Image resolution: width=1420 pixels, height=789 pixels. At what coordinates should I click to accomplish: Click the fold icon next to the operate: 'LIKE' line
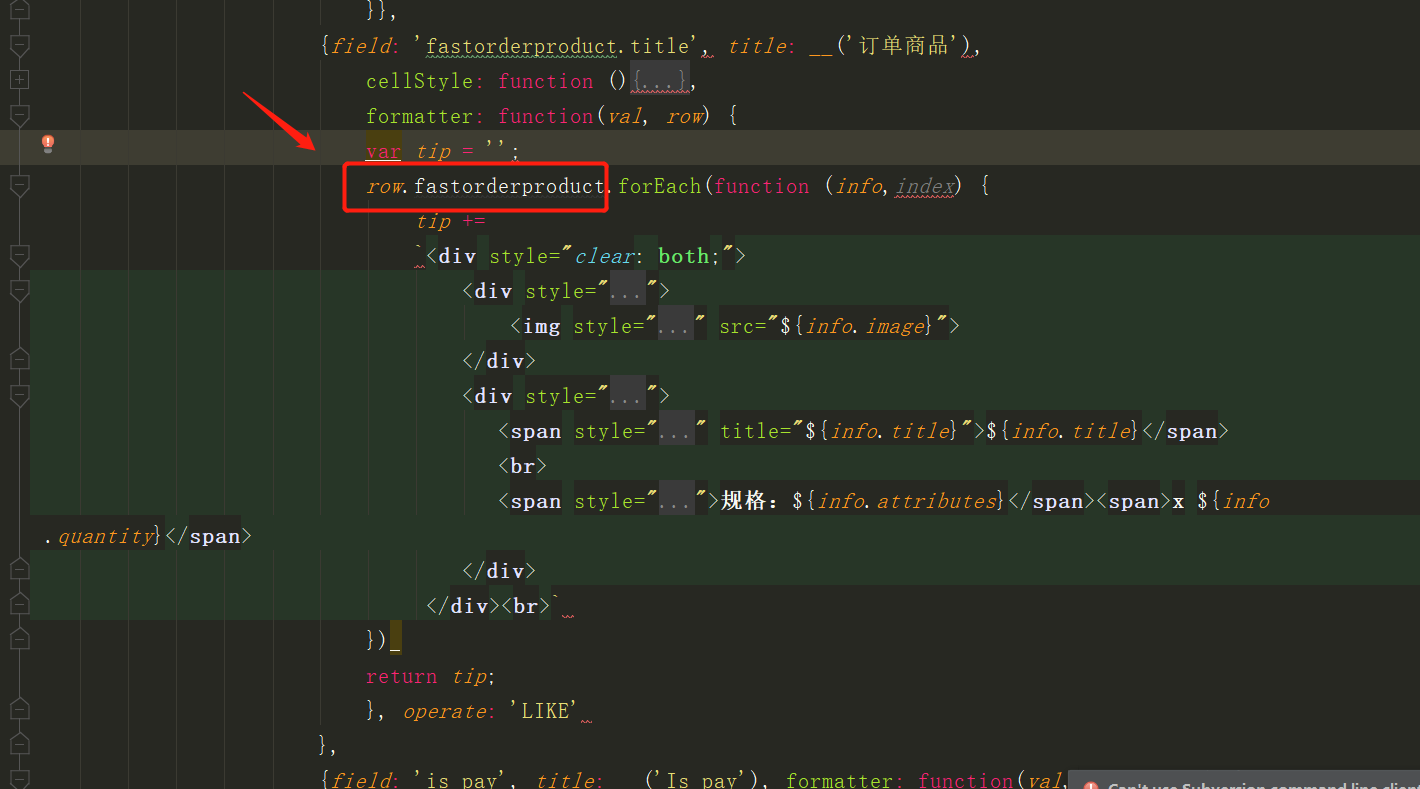(19, 710)
